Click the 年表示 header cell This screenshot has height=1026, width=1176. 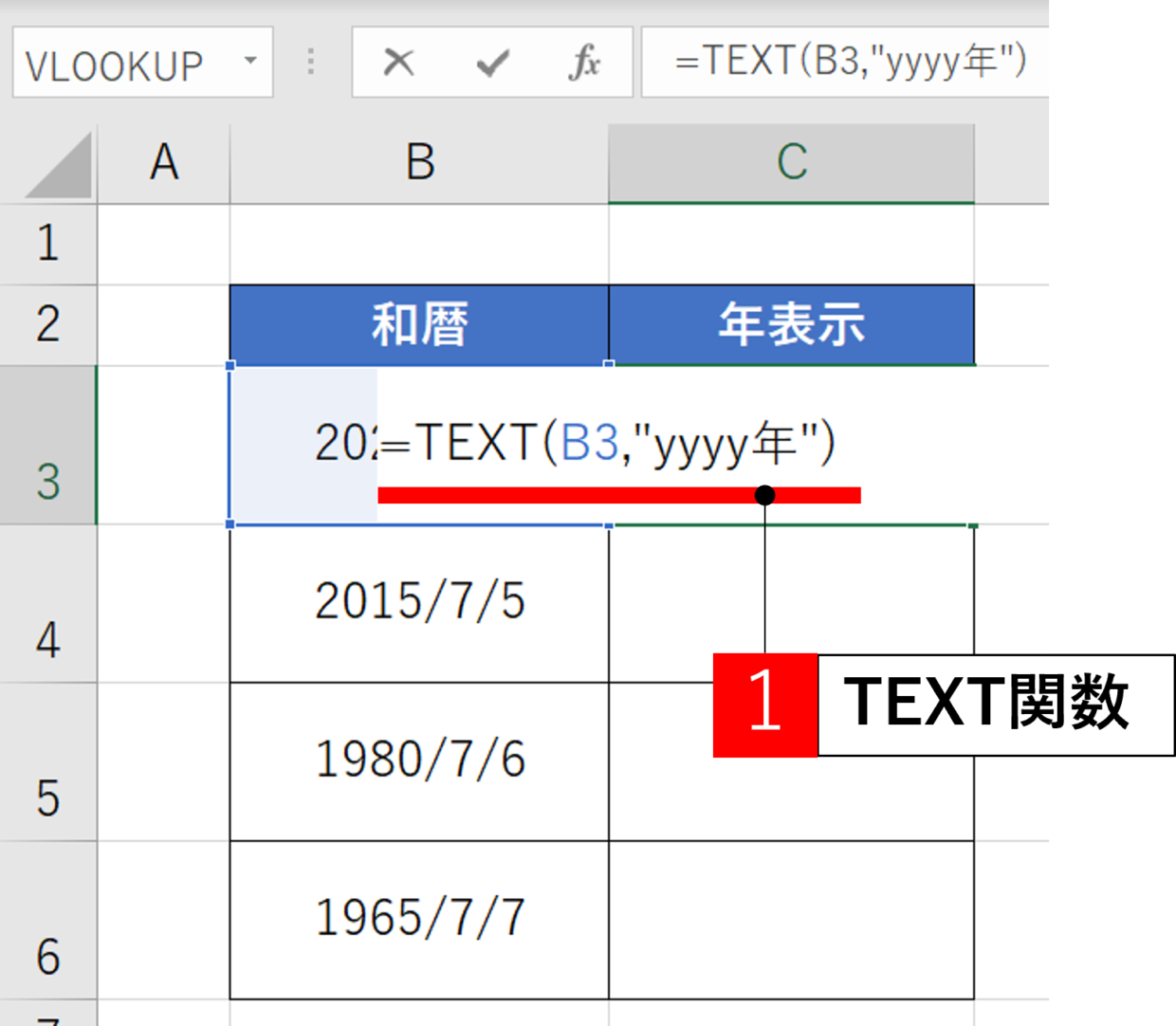(791, 324)
